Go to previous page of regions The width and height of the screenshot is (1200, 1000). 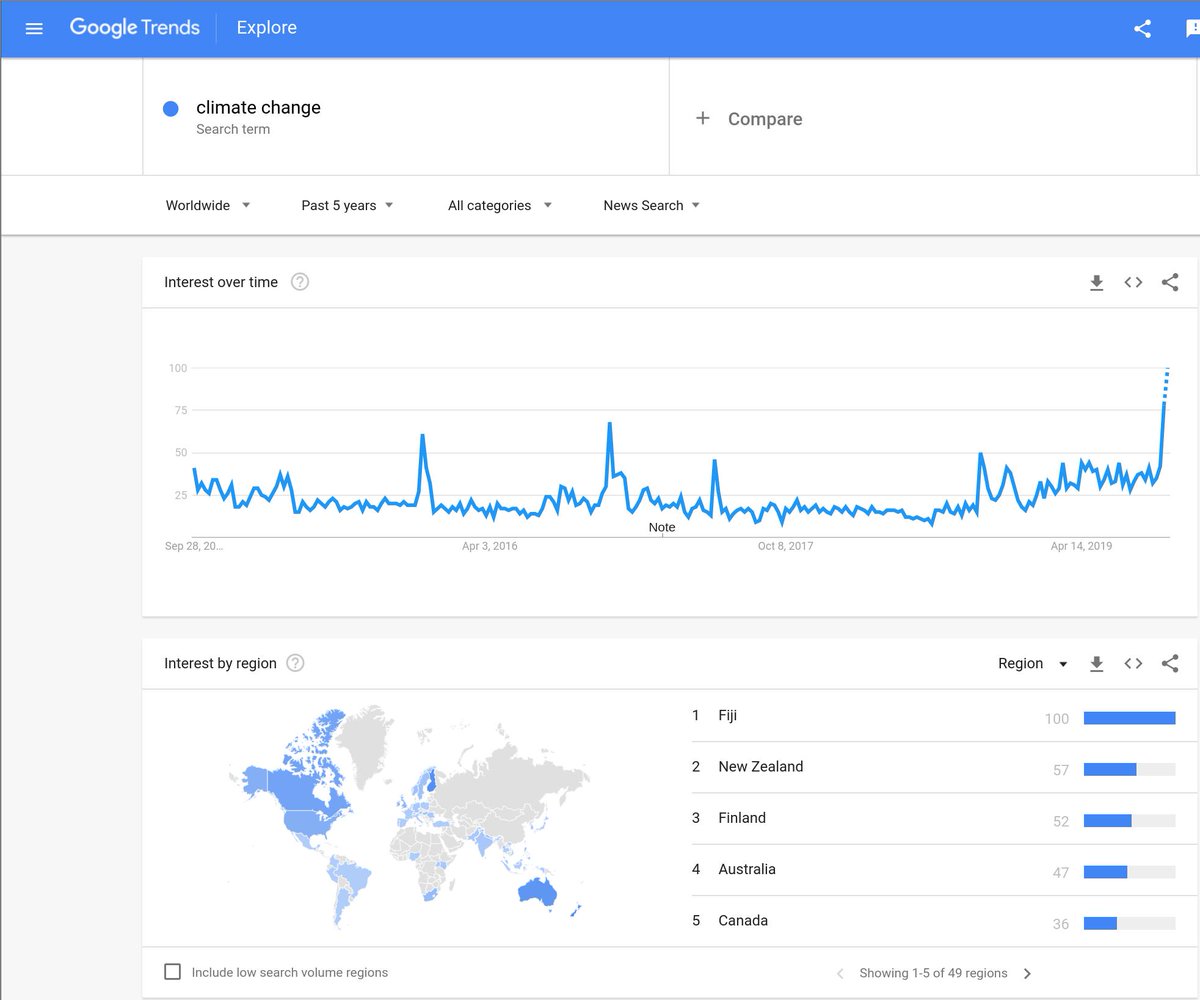(x=840, y=973)
